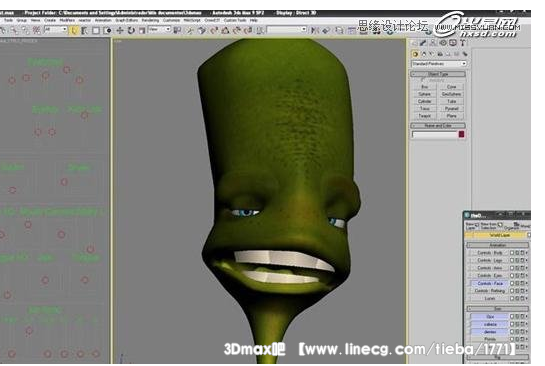Click the dark red object color swatch
This screenshot has height=366, width=545.
(x=461, y=134)
